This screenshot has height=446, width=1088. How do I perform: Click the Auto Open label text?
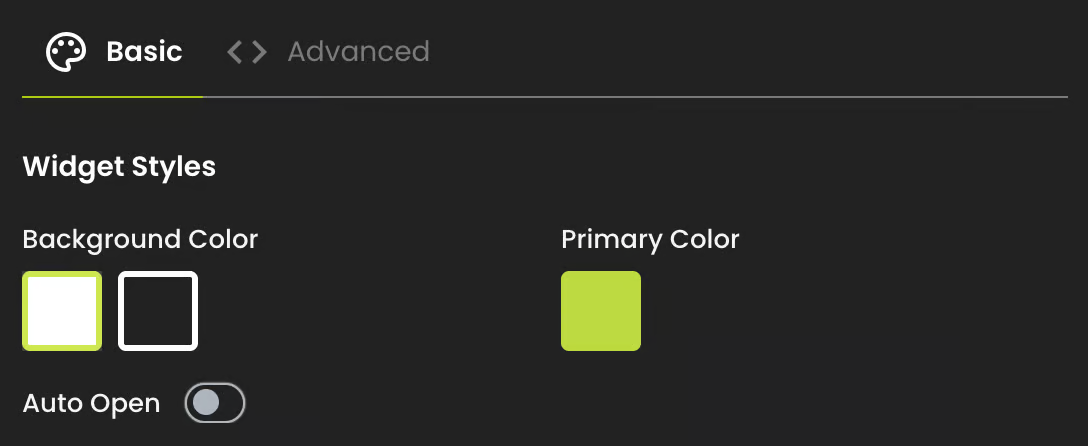pyautogui.click(x=91, y=404)
